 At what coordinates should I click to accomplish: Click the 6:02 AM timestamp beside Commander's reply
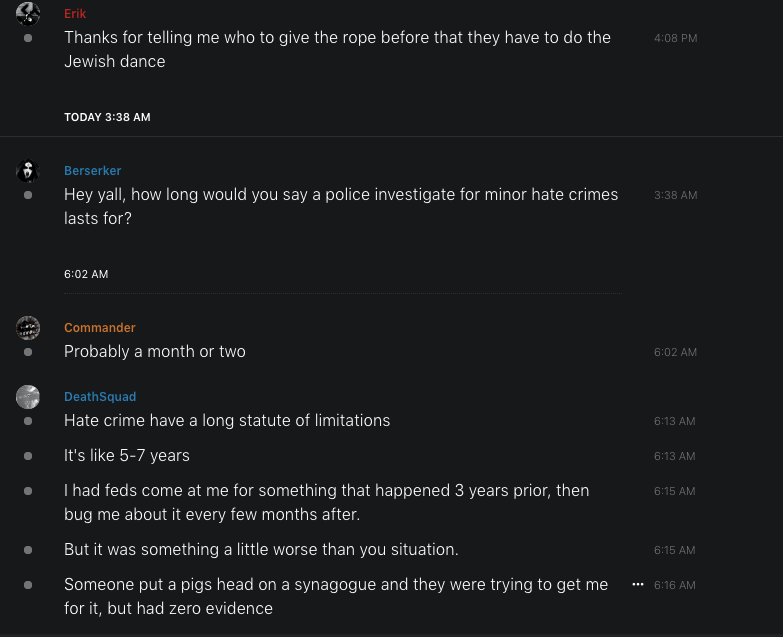click(675, 352)
